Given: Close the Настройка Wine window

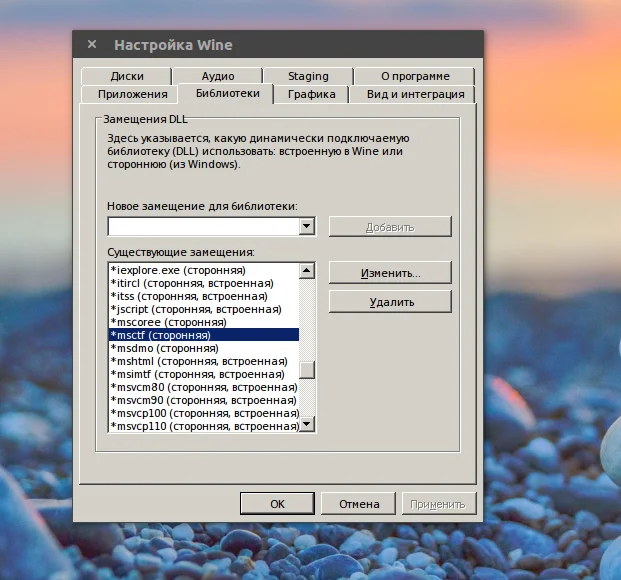Looking at the screenshot, I should click(x=92, y=44).
